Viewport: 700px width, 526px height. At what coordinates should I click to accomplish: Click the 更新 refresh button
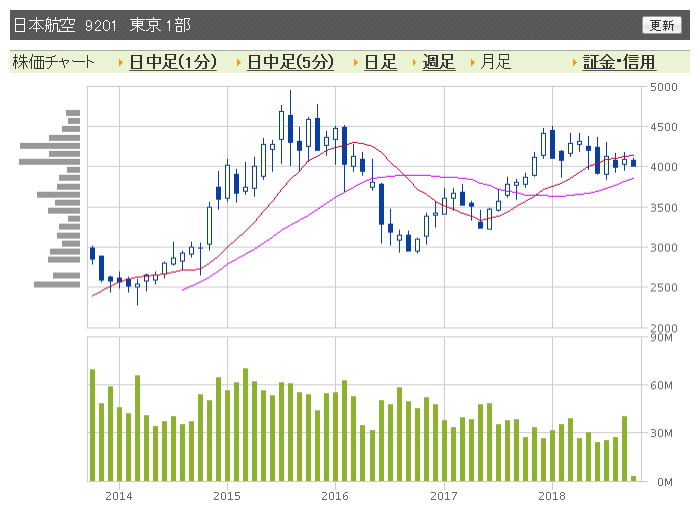pos(661,25)
